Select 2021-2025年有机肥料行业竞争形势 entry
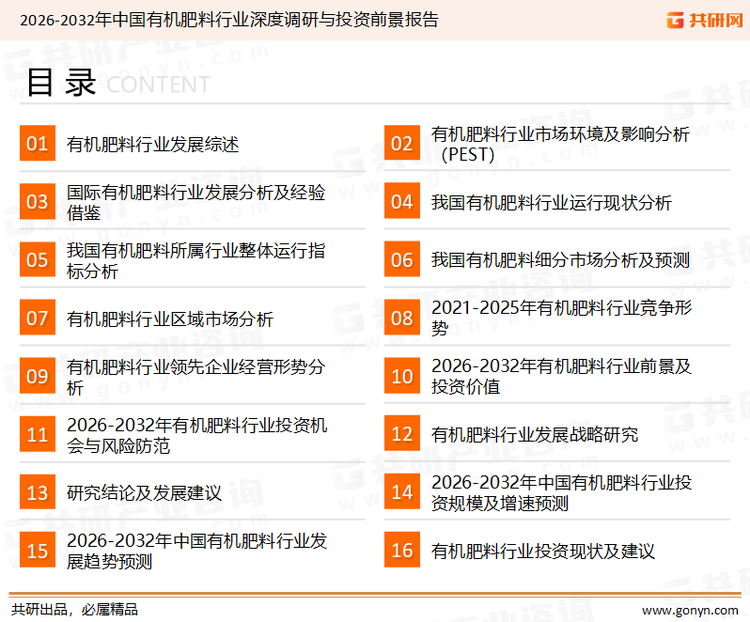The height and width of the screenshot is (622, 750). 562,318
